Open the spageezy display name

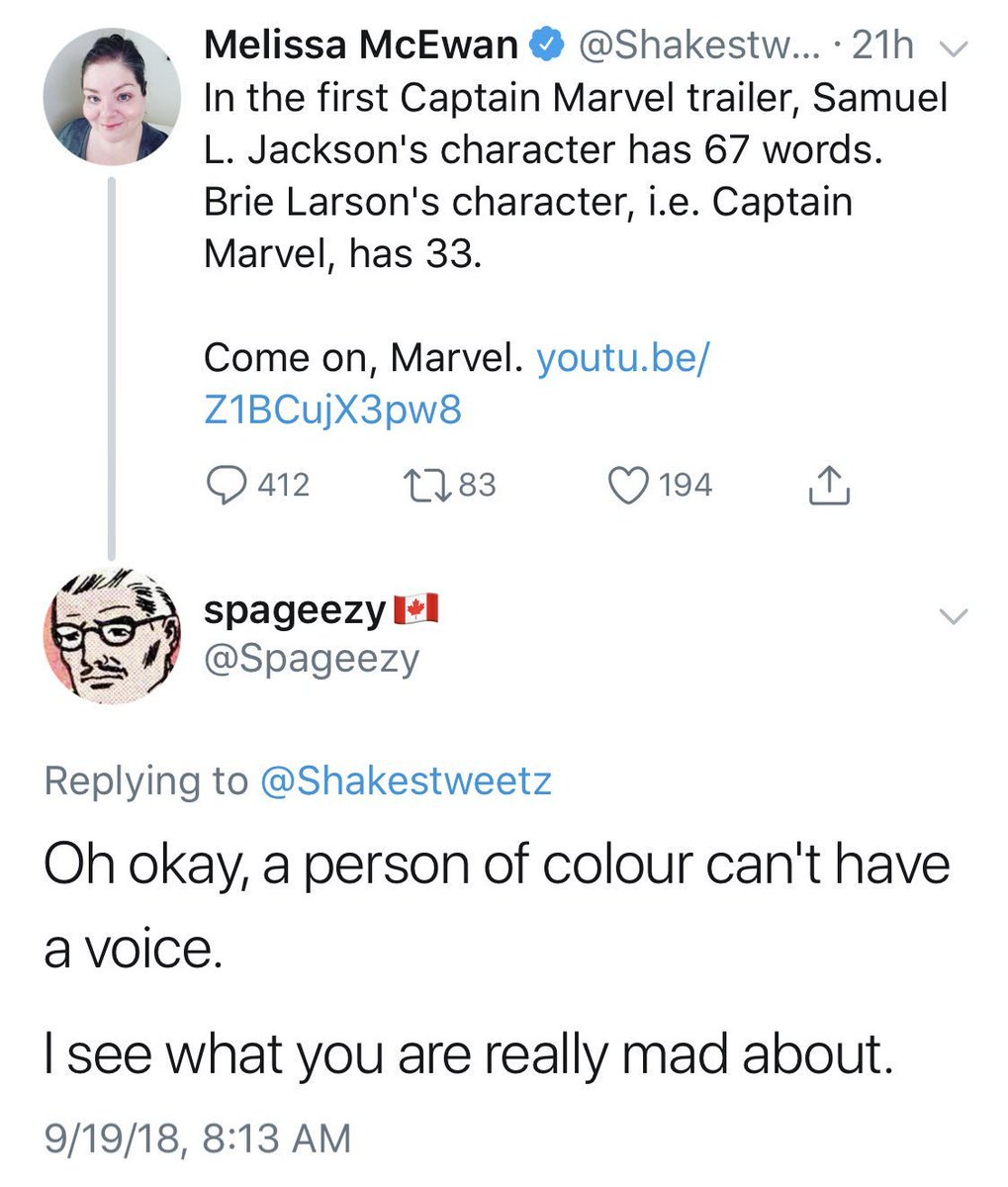(295, 611)
